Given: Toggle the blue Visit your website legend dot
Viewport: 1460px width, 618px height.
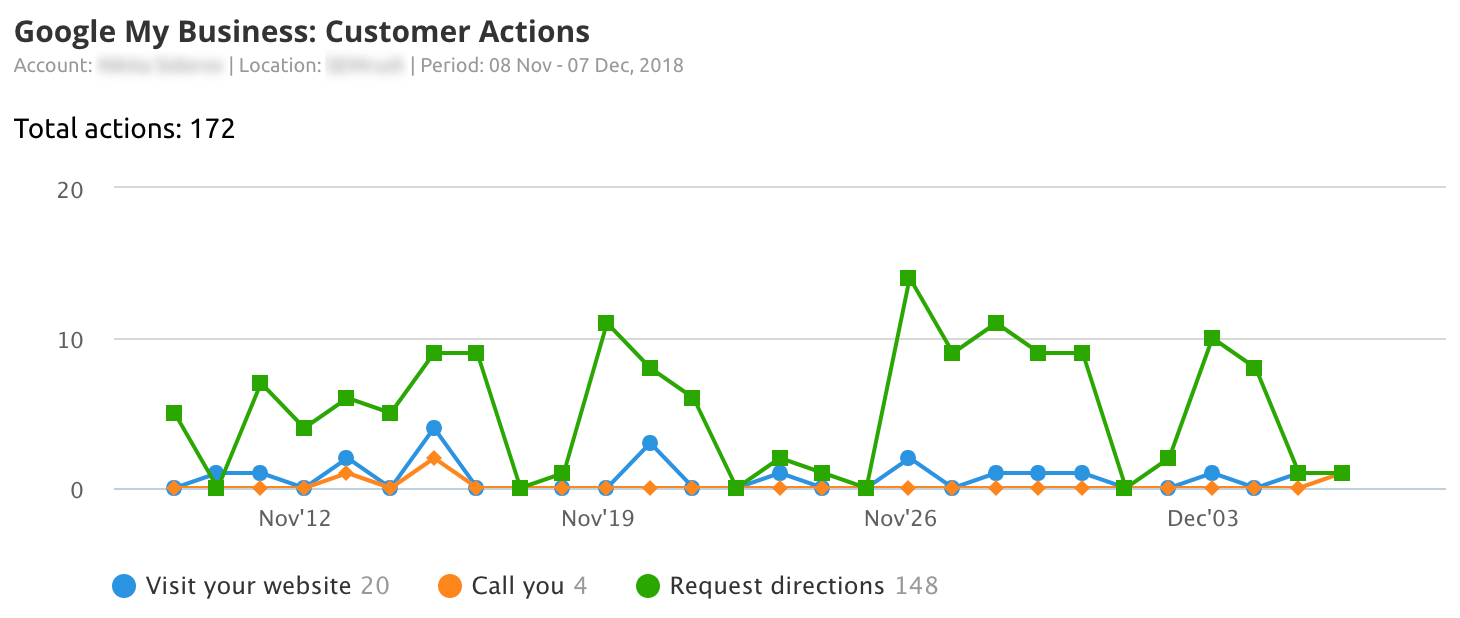Looking at the screenshot, I should click(x=124, y=586).
